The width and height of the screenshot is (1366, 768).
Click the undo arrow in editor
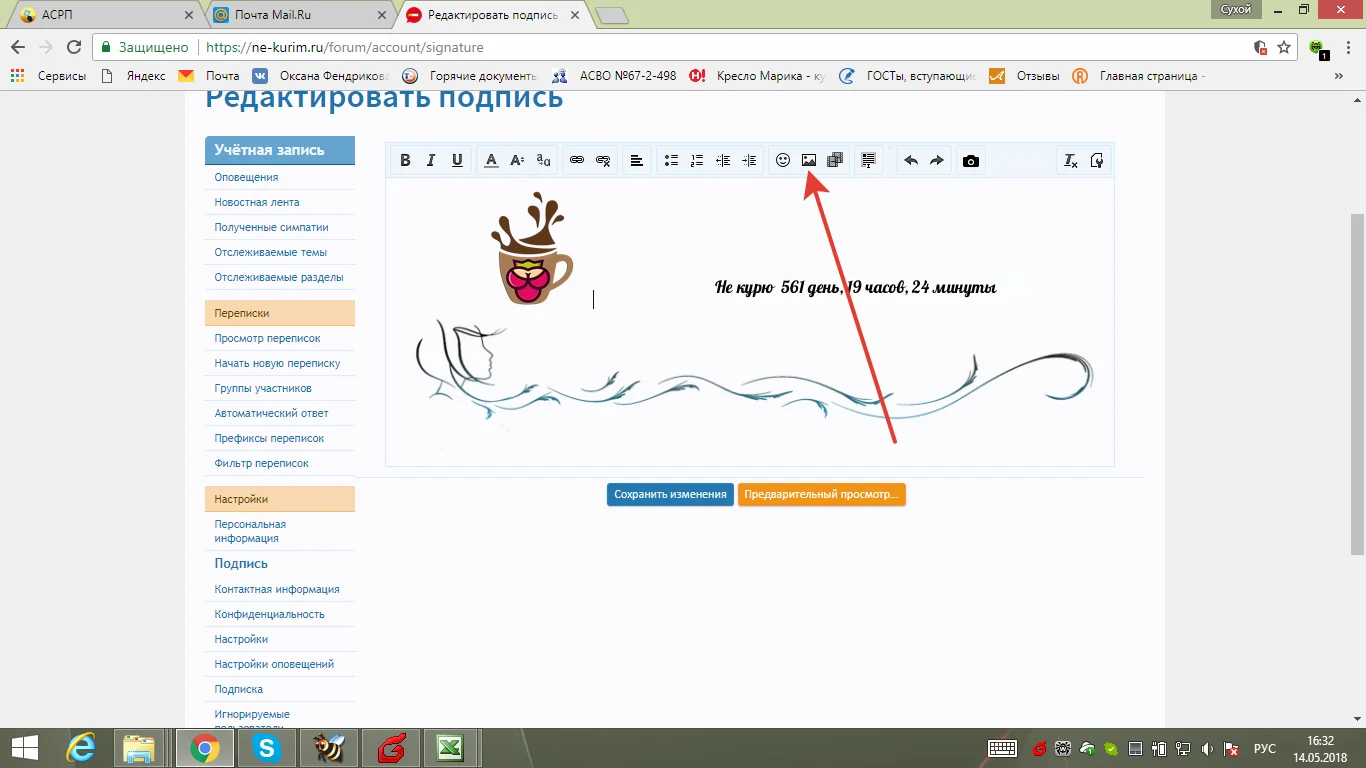tap(911, 161)
